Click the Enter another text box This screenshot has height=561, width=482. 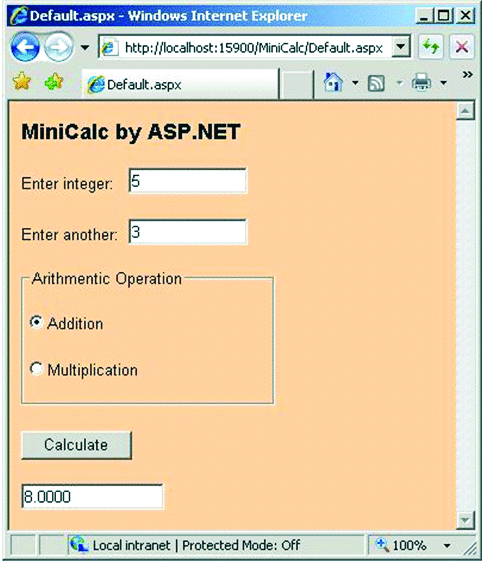click(188, 232)
